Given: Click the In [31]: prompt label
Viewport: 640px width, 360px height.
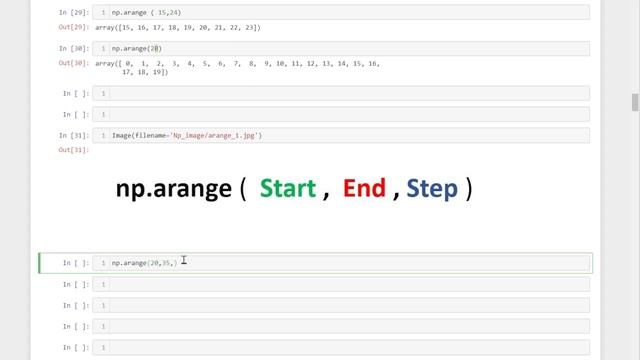Looking at the screenshot, I should (74, 136).
